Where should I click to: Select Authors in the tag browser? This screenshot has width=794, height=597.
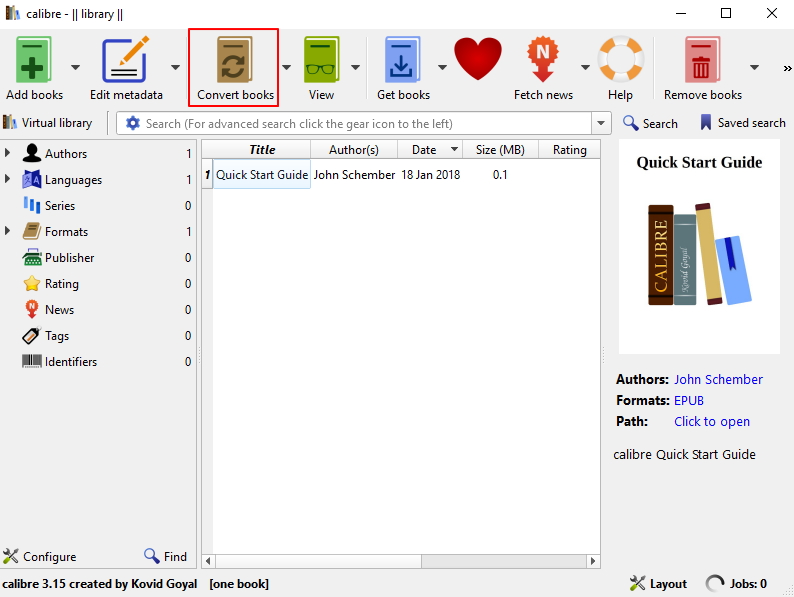click(66, 153)
